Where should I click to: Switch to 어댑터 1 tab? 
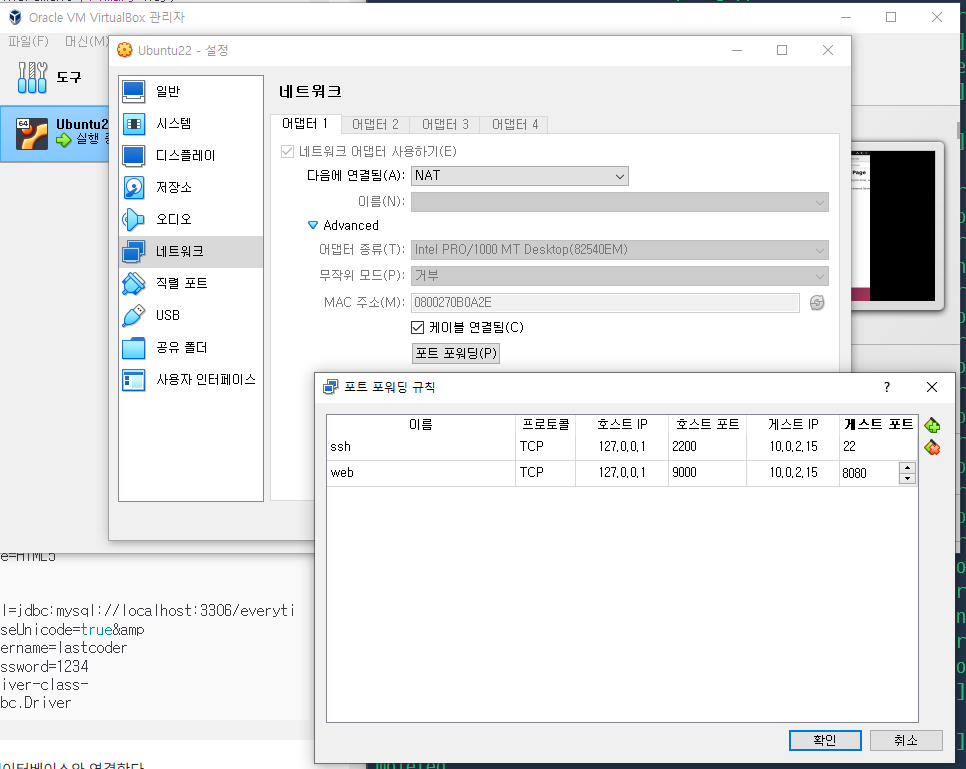305,124
